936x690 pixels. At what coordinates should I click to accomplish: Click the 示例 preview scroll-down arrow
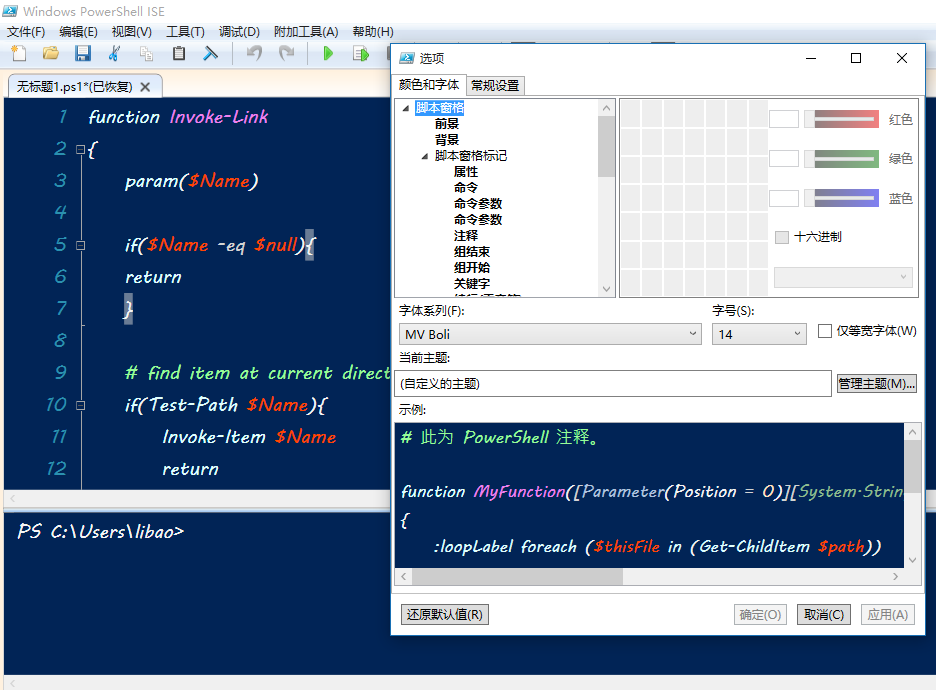click(912, 560)
